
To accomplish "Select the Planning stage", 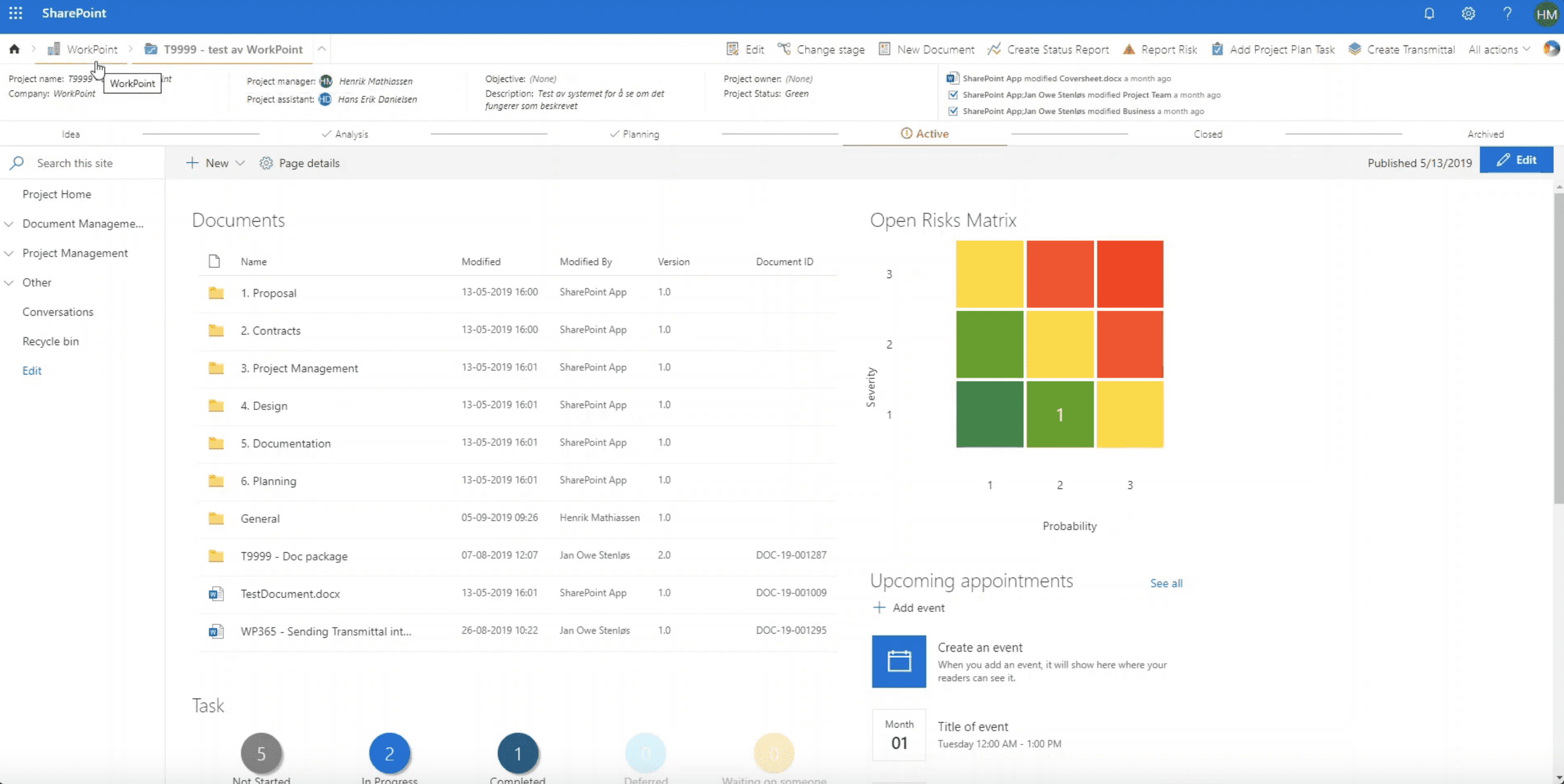I will tap(635, 134).
